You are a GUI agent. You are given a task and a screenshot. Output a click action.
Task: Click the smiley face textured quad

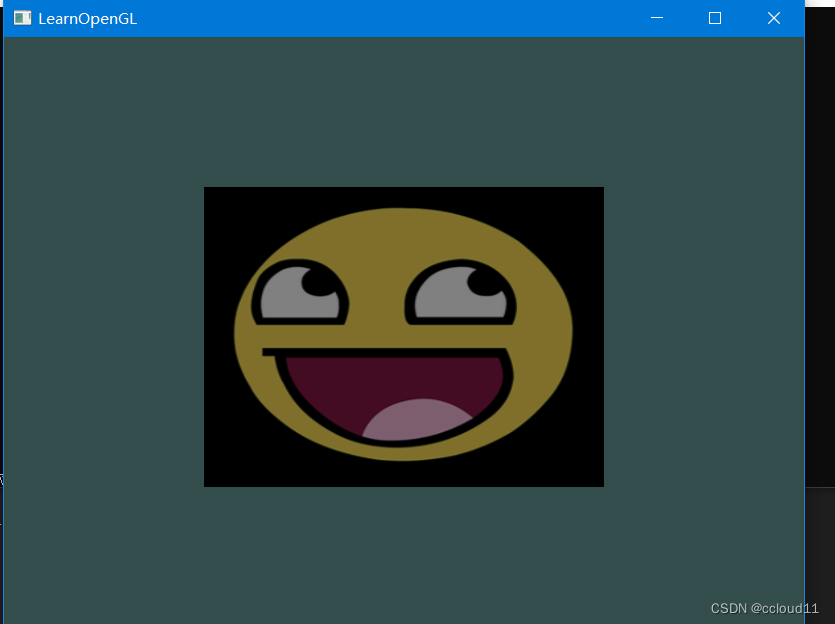click(x=404, y=336)
